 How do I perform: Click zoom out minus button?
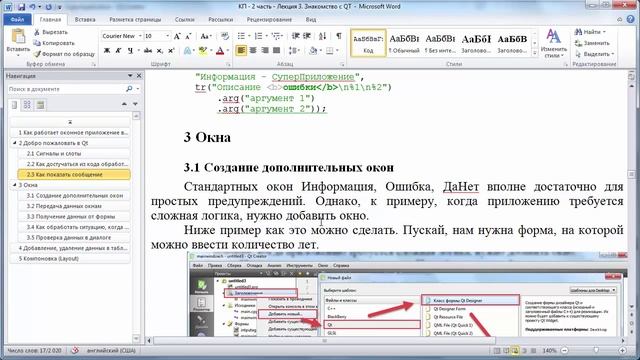tap(564, 350)
